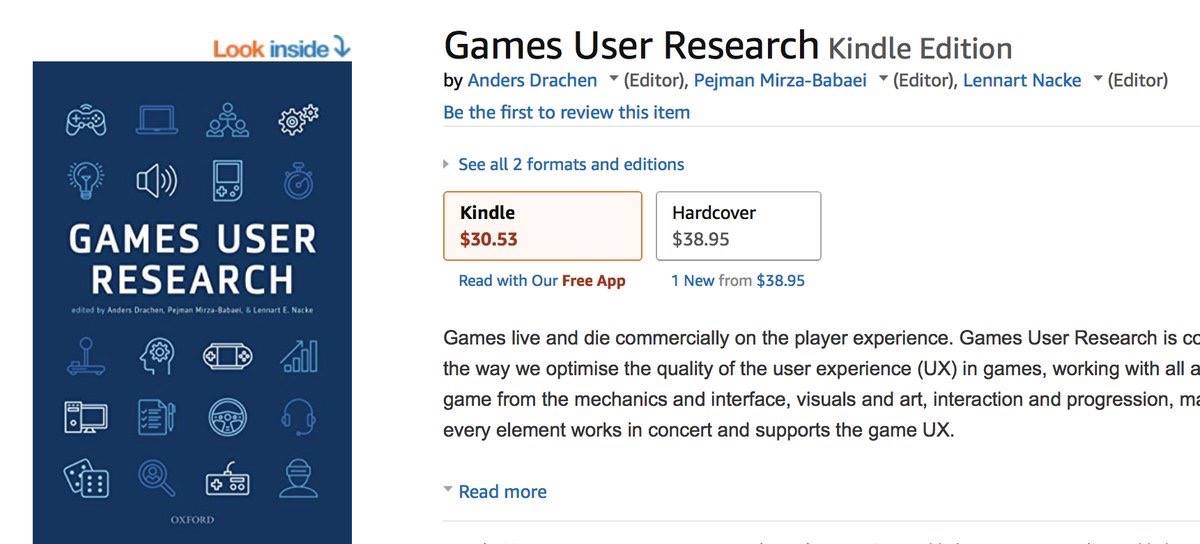
Task: Select the Kindle format option
Action: [x=543, y=226]
